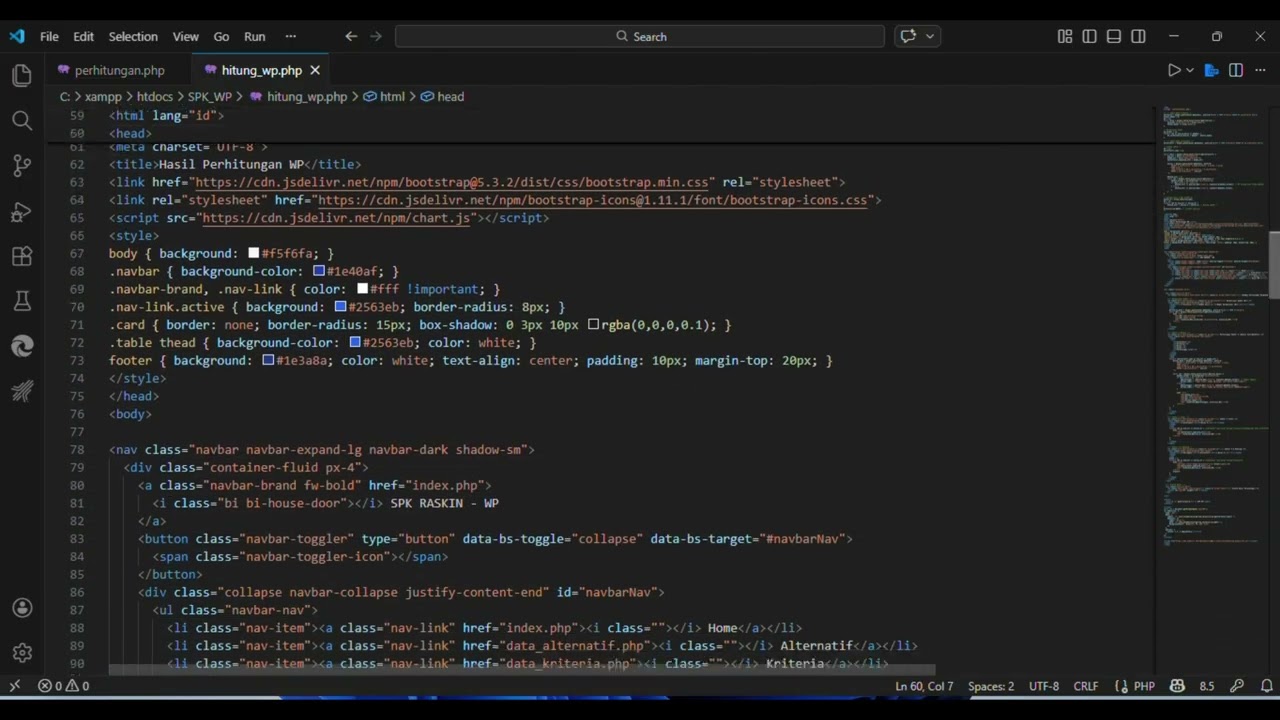
Task: Open the View menu
Action: [185, 36]
